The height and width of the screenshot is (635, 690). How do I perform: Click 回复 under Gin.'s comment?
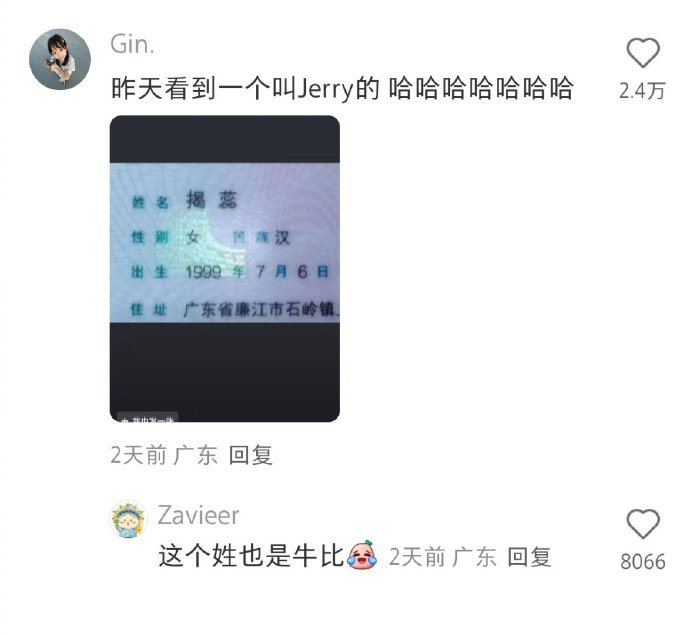(251, 455)
